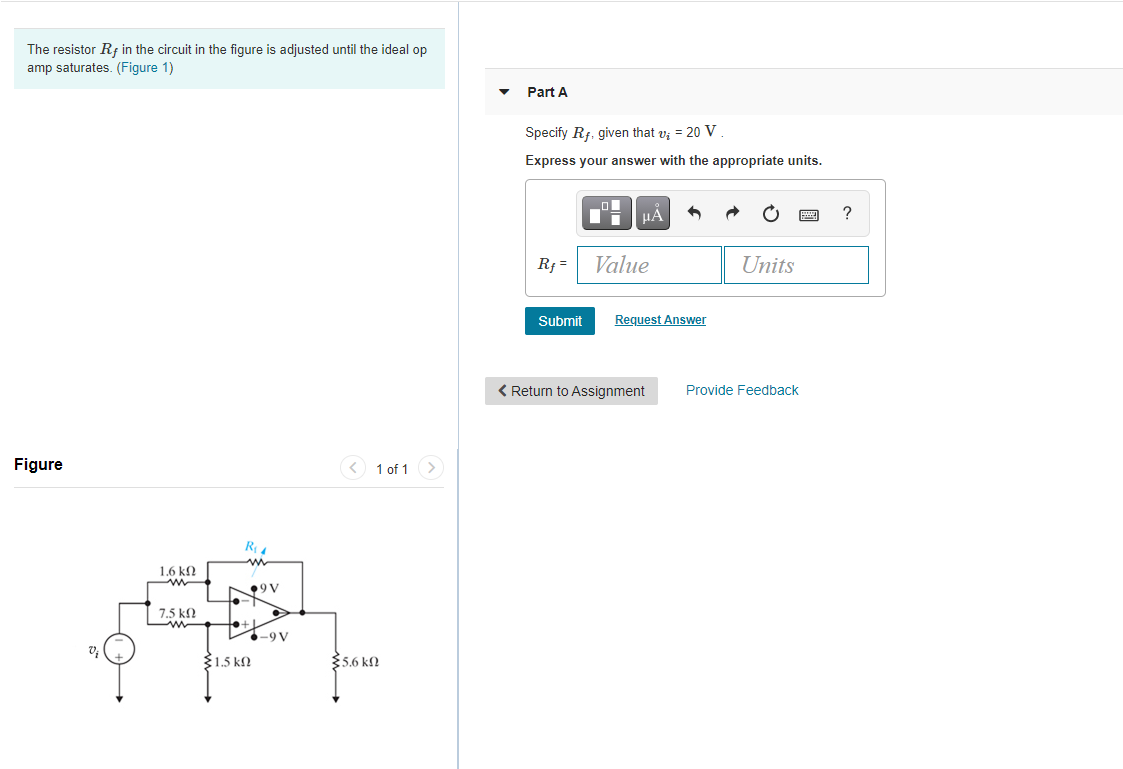
Task: Select the µÅ units insertion icon
Action: point(652,212)
